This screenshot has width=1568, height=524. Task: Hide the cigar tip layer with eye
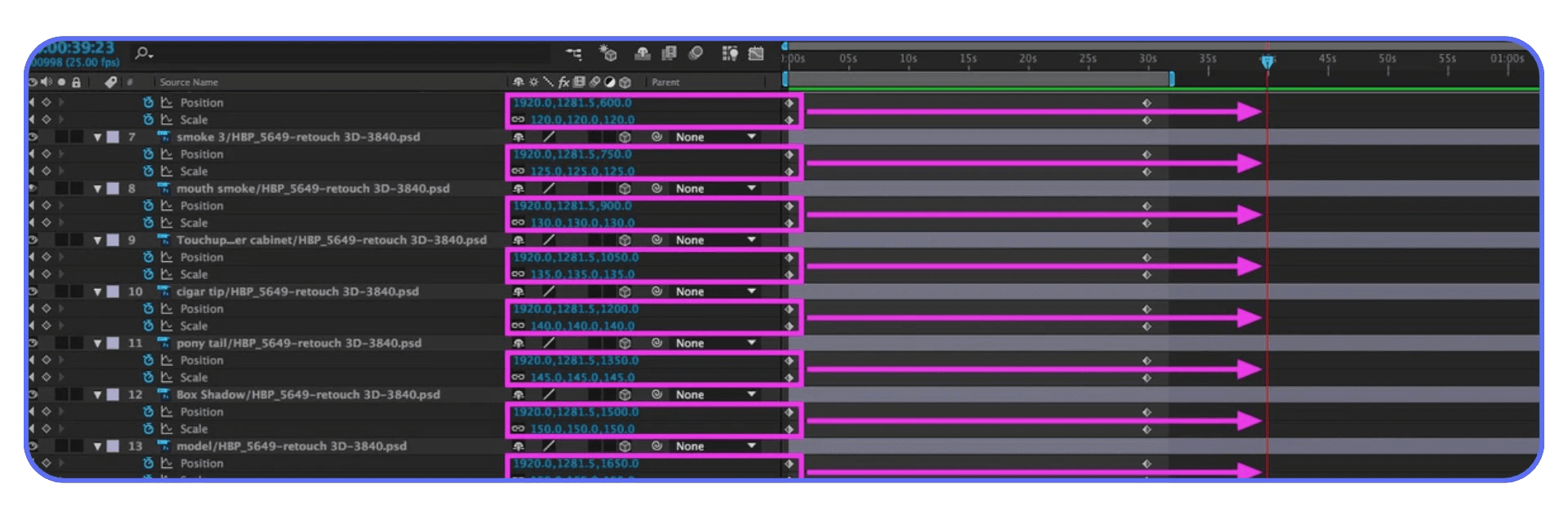[x=33, y=291]
